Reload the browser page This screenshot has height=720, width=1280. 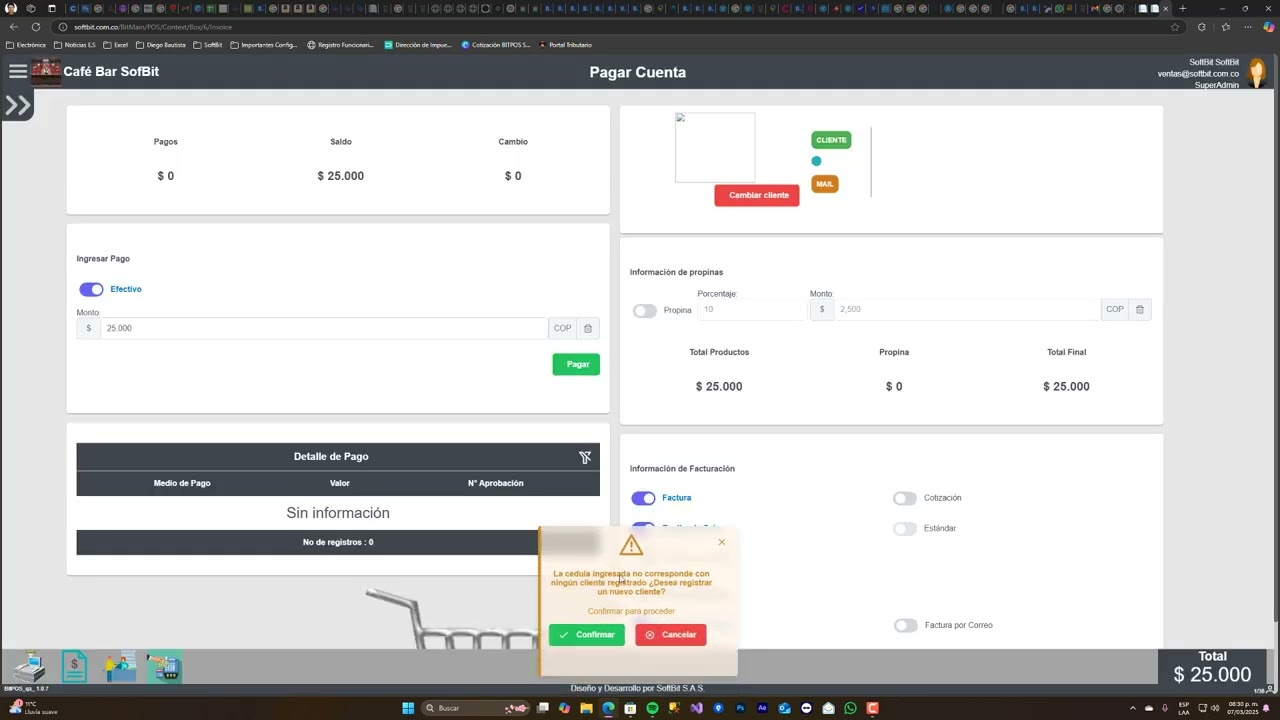[36, 27]
